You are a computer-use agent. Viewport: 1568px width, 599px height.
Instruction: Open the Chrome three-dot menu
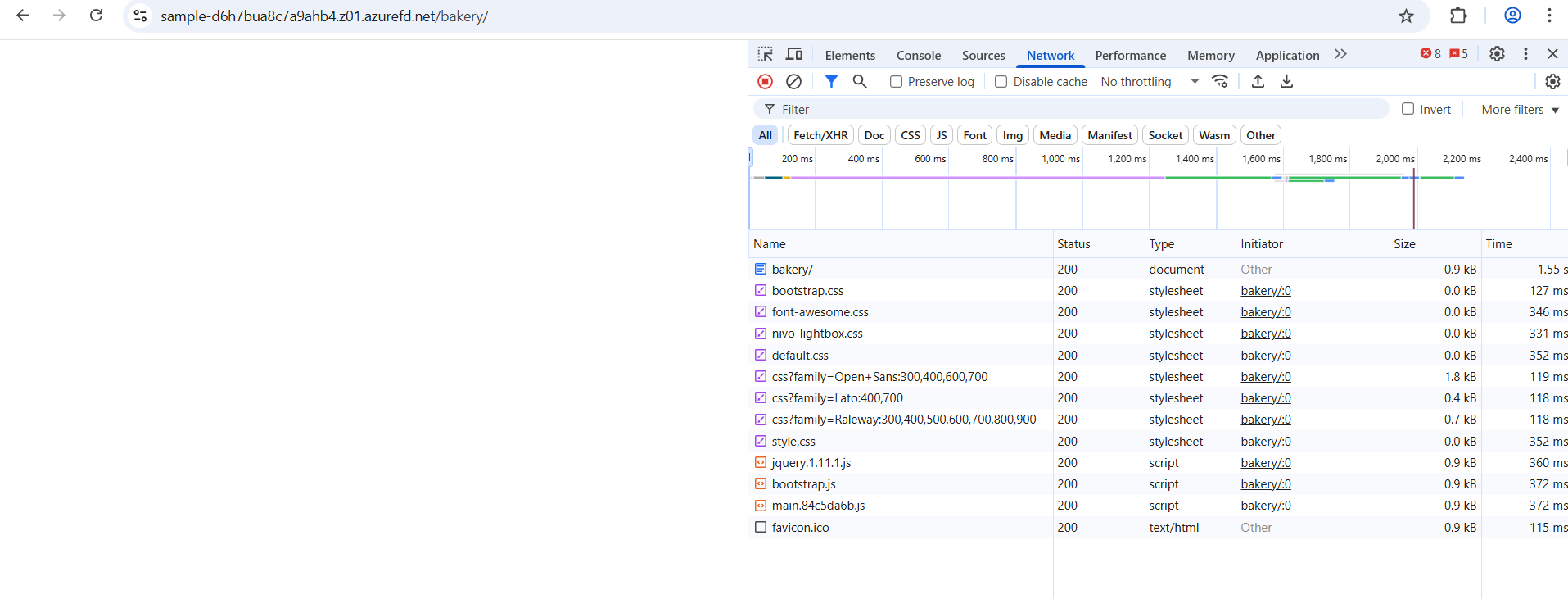[1549, 16]
